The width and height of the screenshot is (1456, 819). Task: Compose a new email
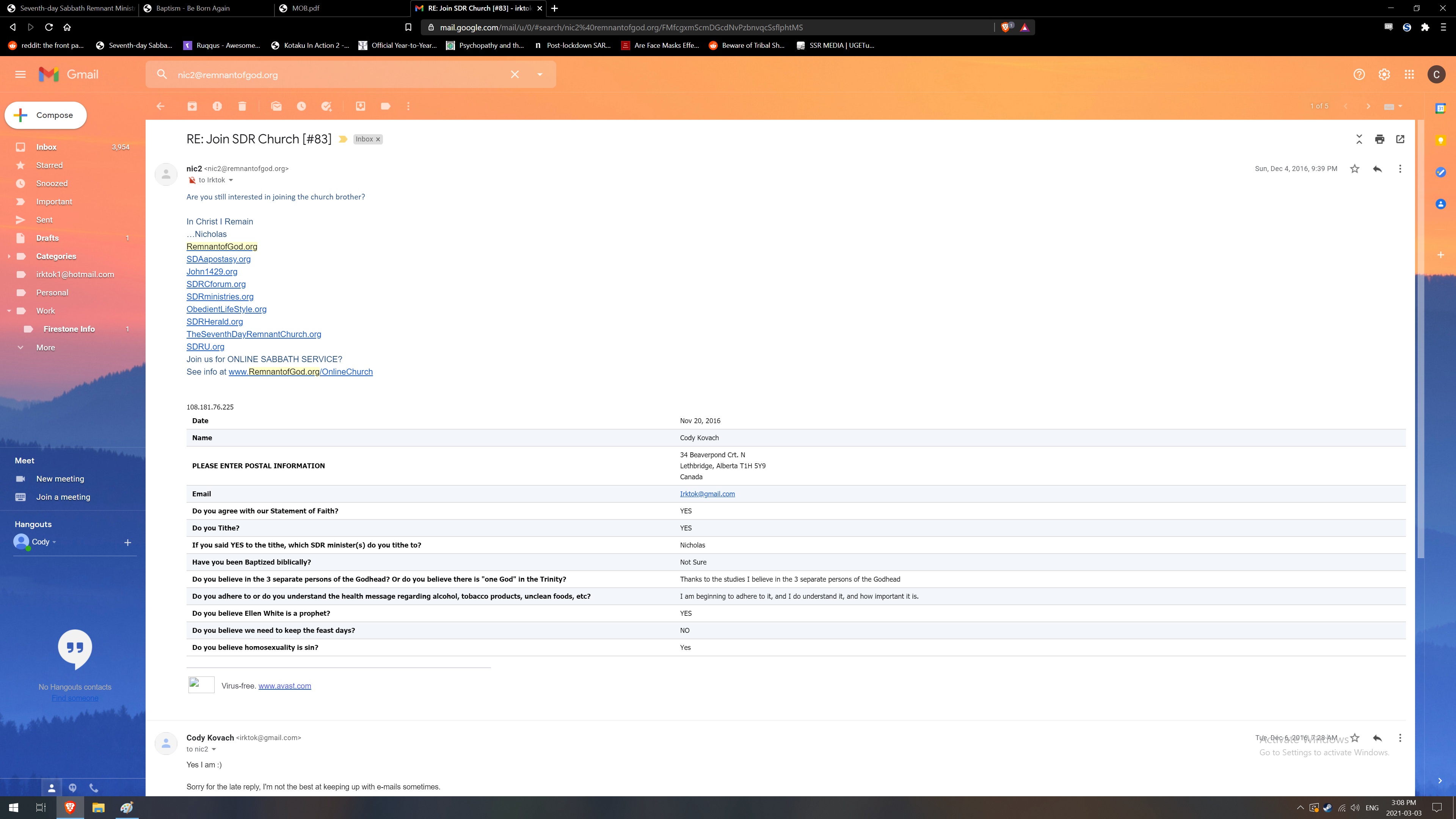pyautogui.click(x=46, y=115)
